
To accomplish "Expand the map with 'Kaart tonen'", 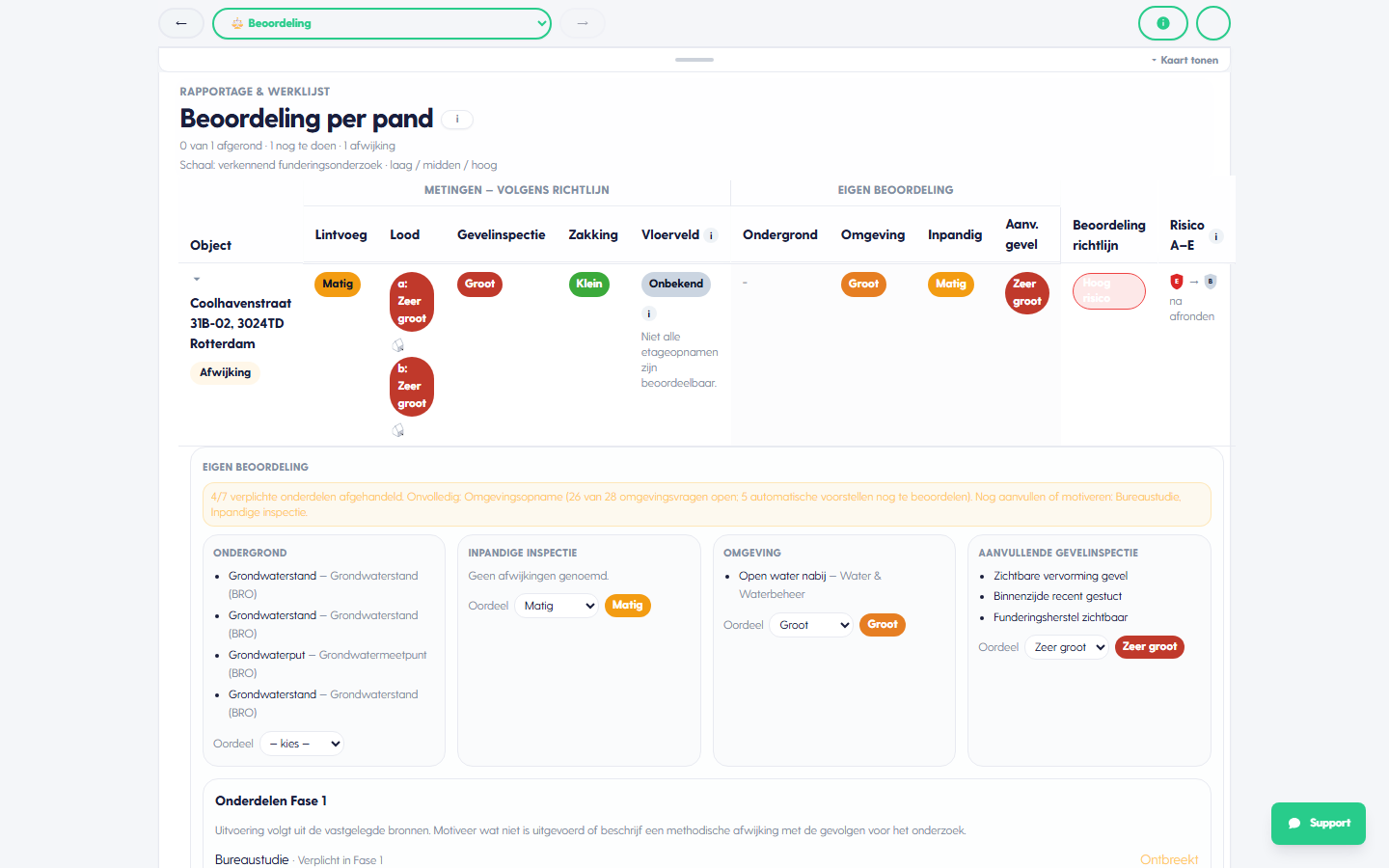I will tap(1185, 60).
